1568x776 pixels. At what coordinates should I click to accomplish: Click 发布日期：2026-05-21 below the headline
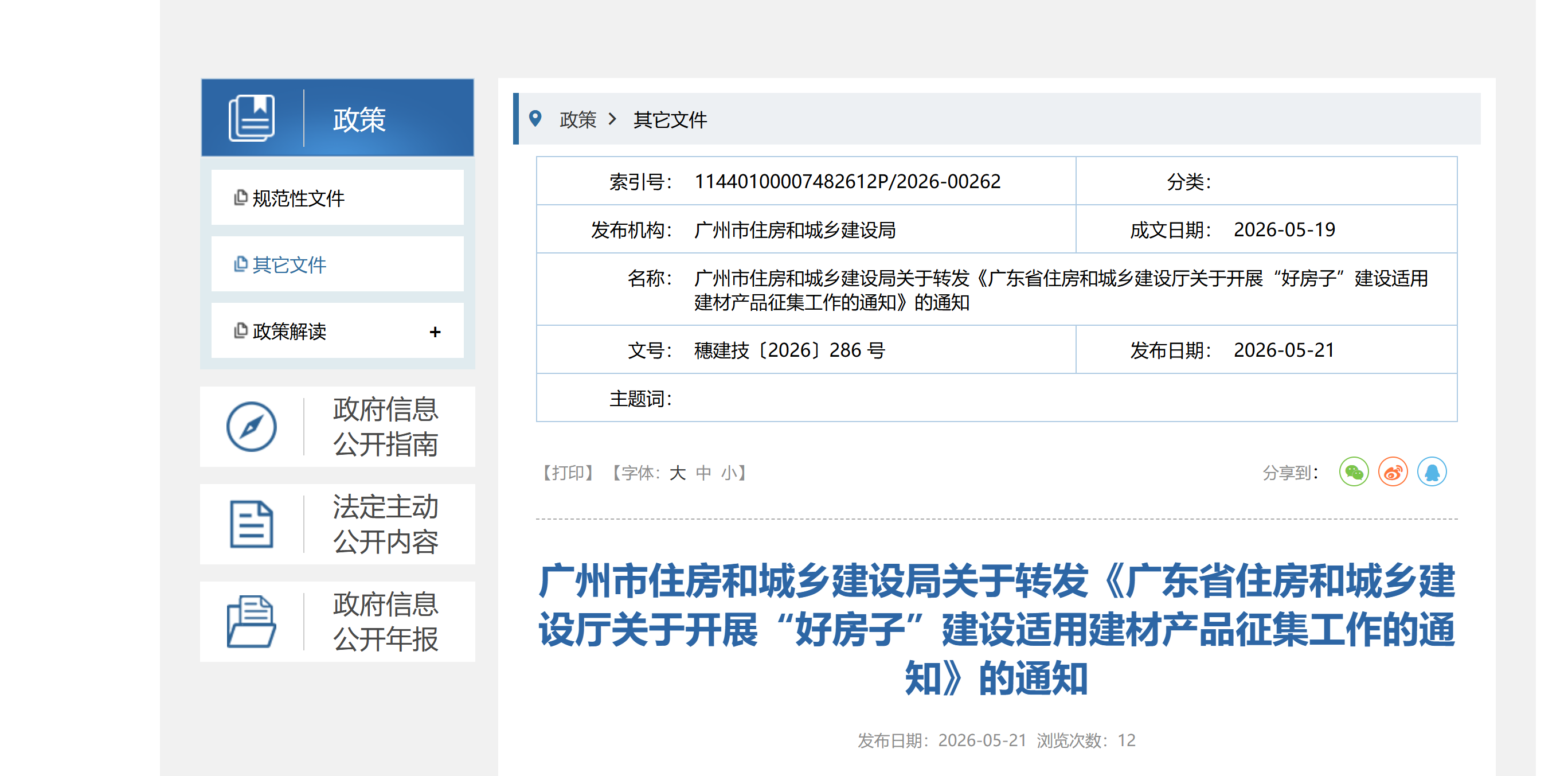click(941, 740)
